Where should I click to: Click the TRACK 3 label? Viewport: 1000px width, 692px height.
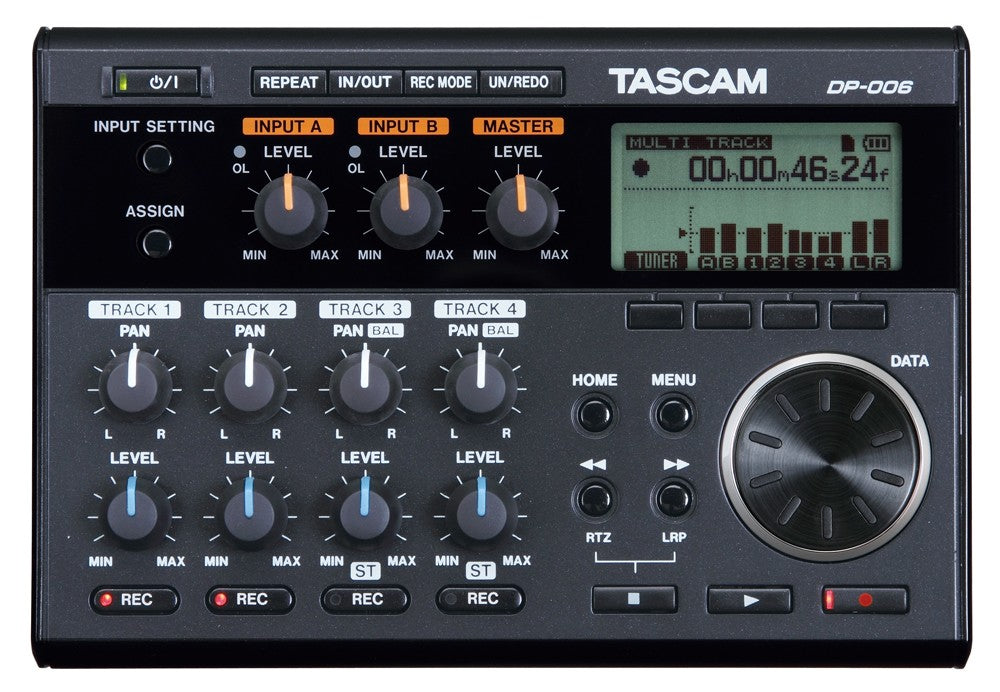pyautogui.click(x=365, y=309)
